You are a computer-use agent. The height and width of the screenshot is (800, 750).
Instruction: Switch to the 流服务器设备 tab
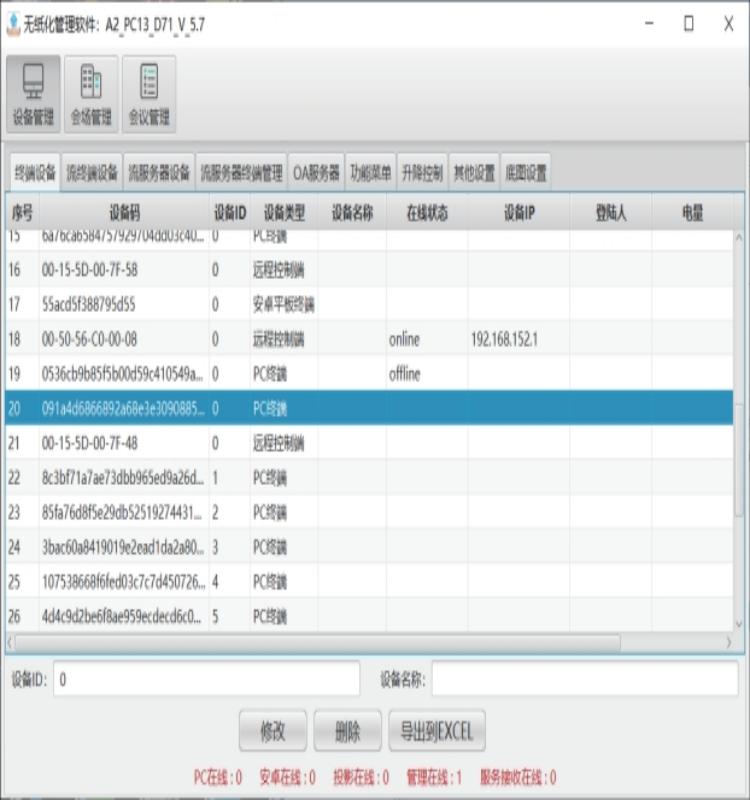(x=159, y=173)
